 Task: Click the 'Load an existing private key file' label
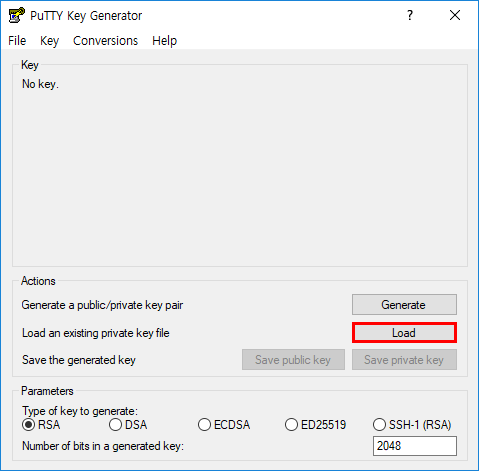[96, 333]
